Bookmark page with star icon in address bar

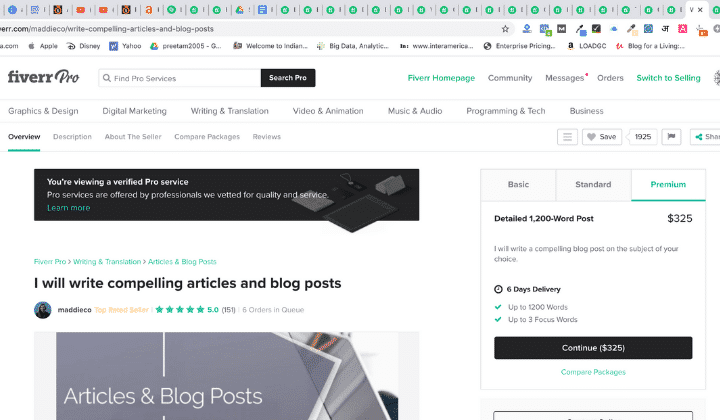[505, 29]
